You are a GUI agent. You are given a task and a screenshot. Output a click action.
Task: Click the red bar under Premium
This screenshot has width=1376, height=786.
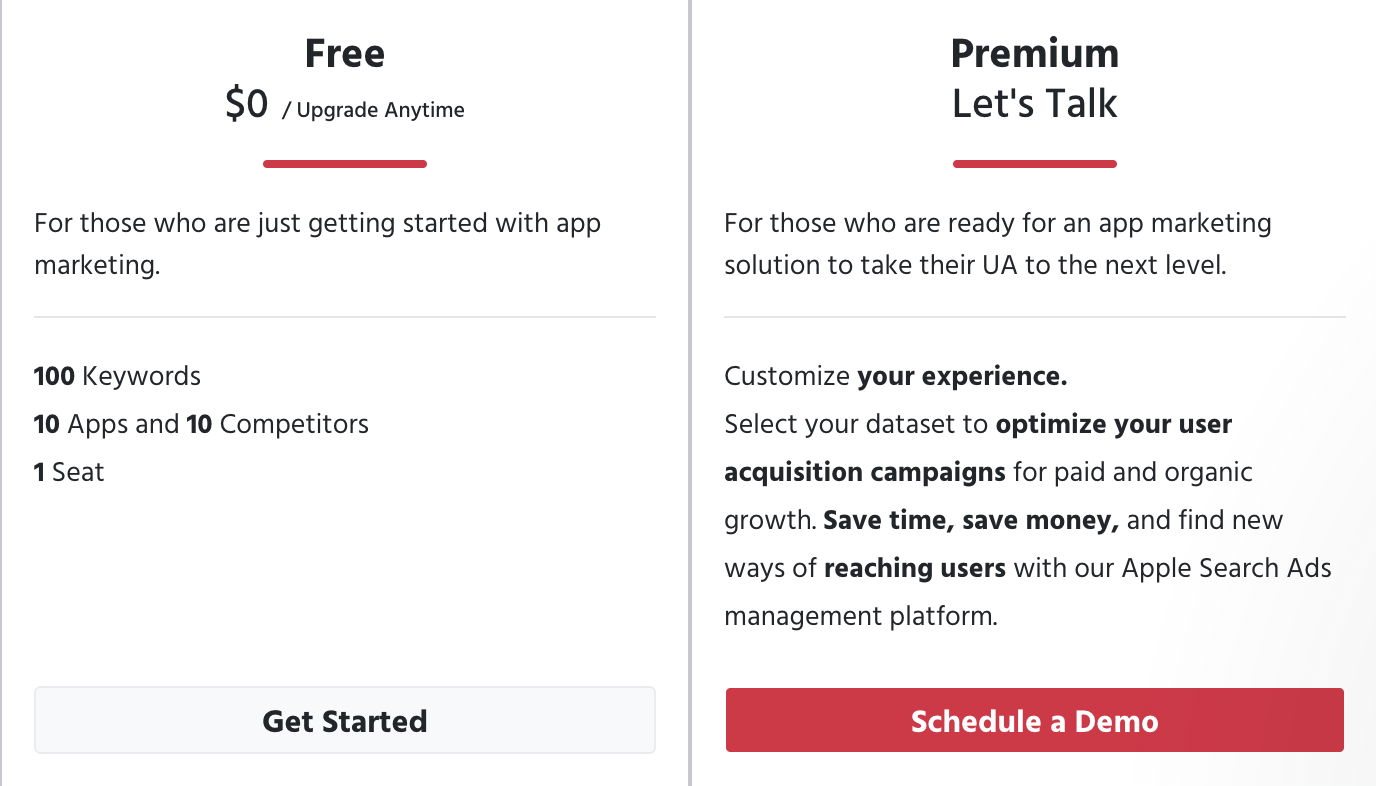[1035, 164]
